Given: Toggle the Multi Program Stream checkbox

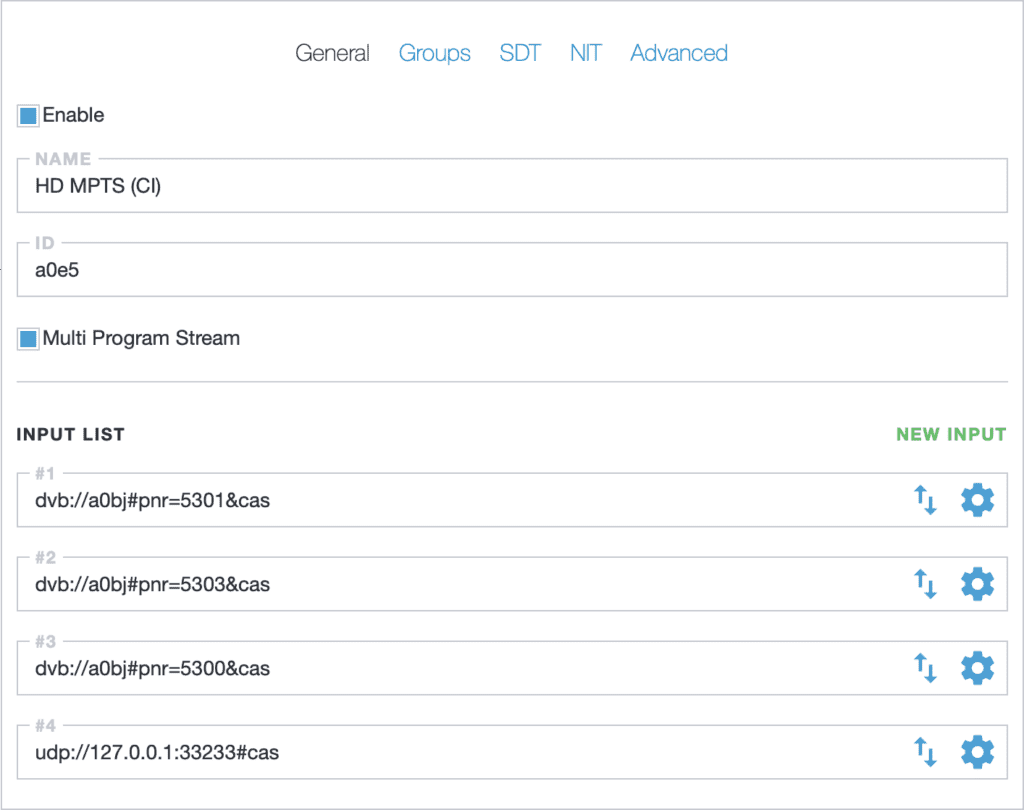Looking at the screenshot, I should [27, 338].
